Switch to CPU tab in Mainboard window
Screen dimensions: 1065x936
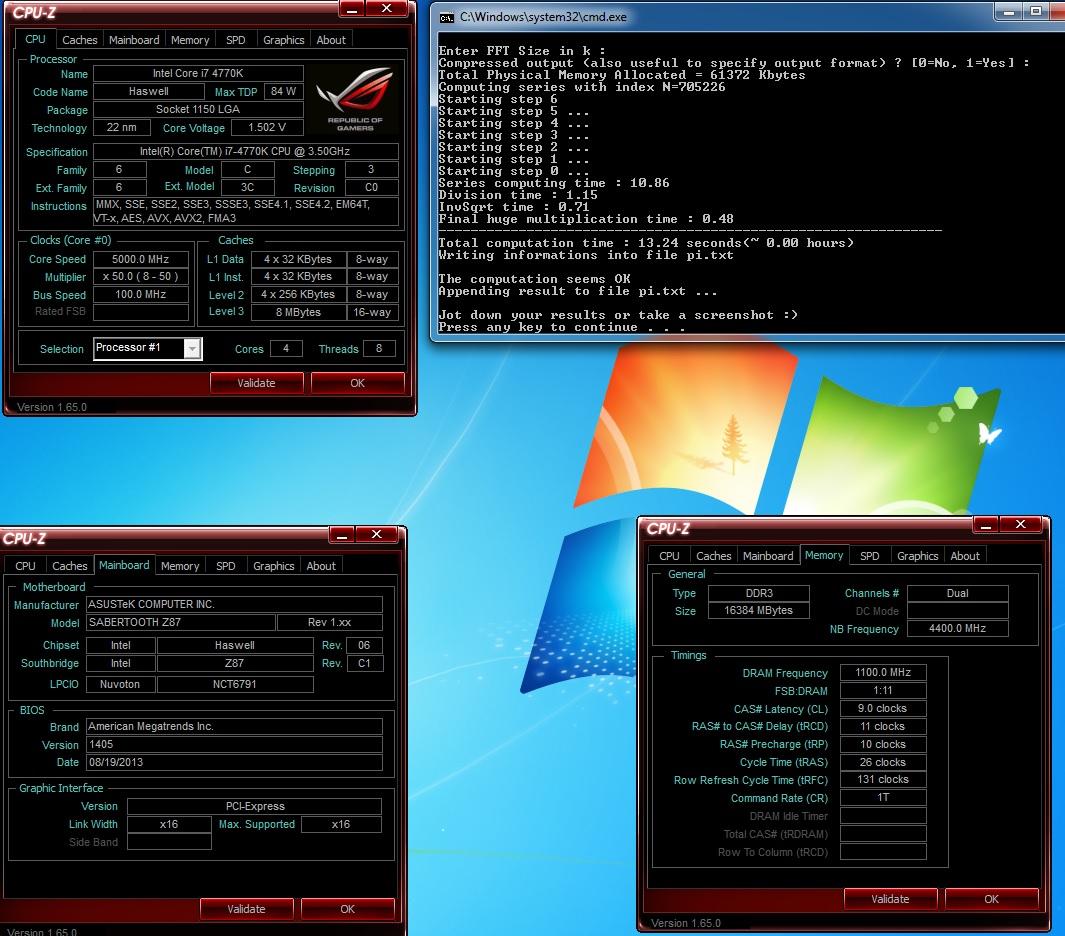pyautogui.click(x=25, y=566)
